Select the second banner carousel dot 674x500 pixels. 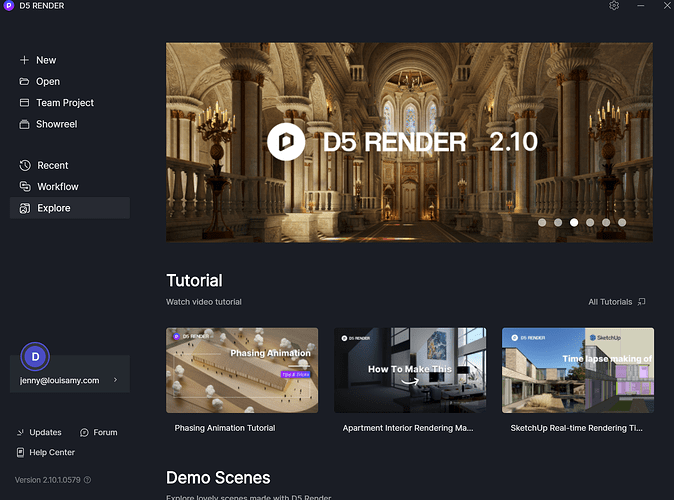point(558,222)
